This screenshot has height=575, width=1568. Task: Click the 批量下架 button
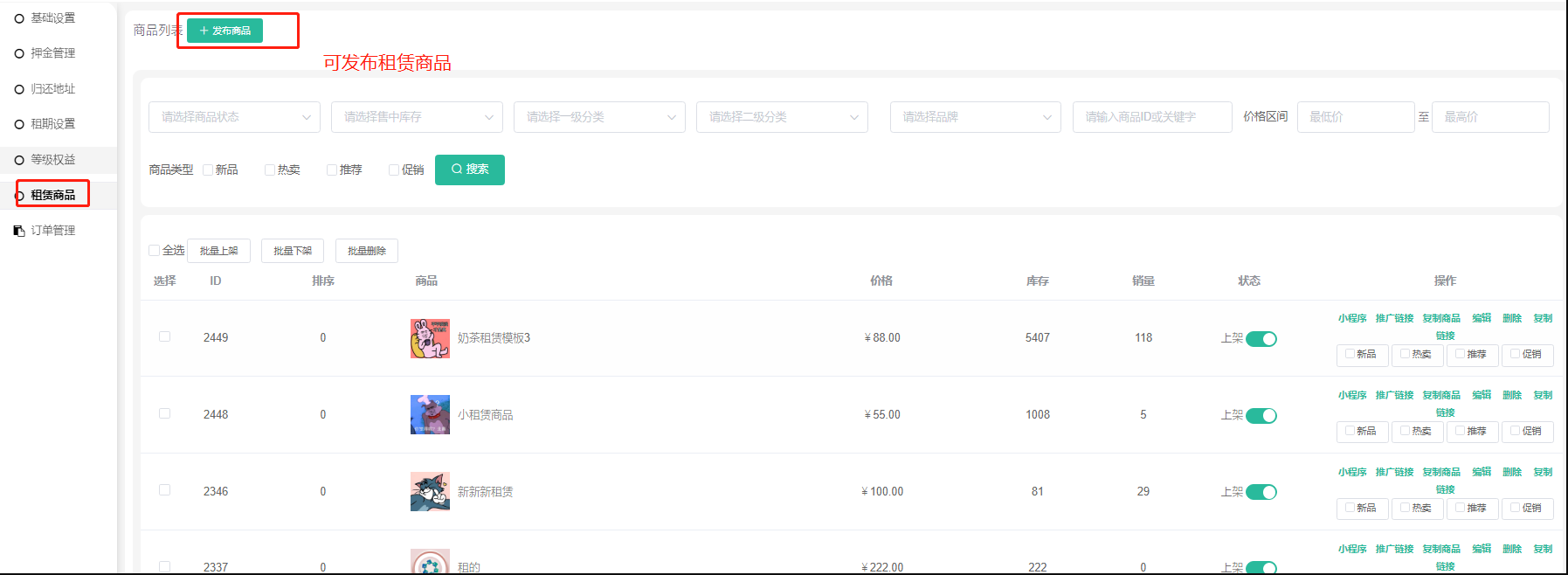coord(293,251)
